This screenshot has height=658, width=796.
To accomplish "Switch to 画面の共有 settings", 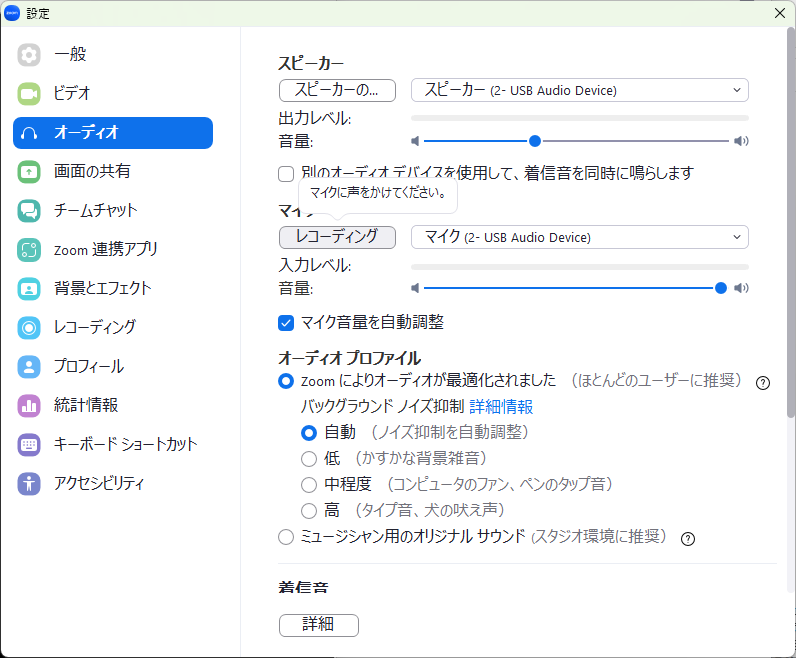I will pyautogui.click(x=113, y=172).
